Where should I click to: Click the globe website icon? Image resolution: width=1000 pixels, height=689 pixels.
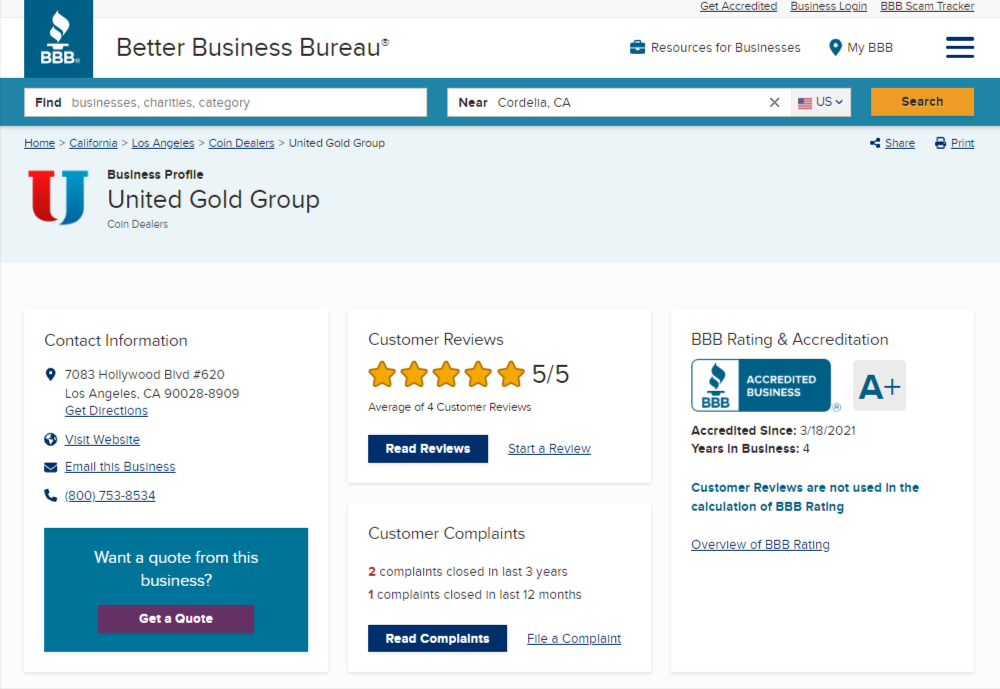point(50,440)
